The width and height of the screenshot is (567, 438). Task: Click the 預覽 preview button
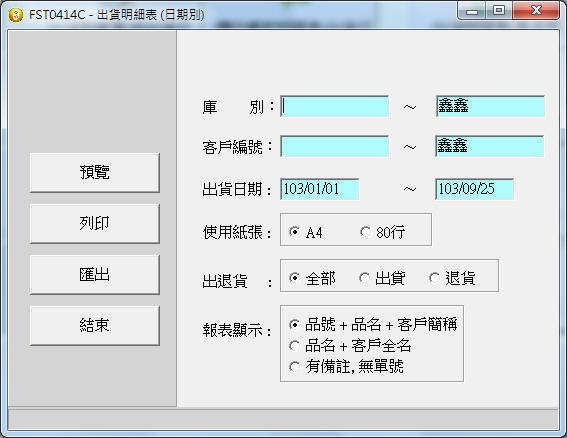pyautogui.click(x=95, y=172)
